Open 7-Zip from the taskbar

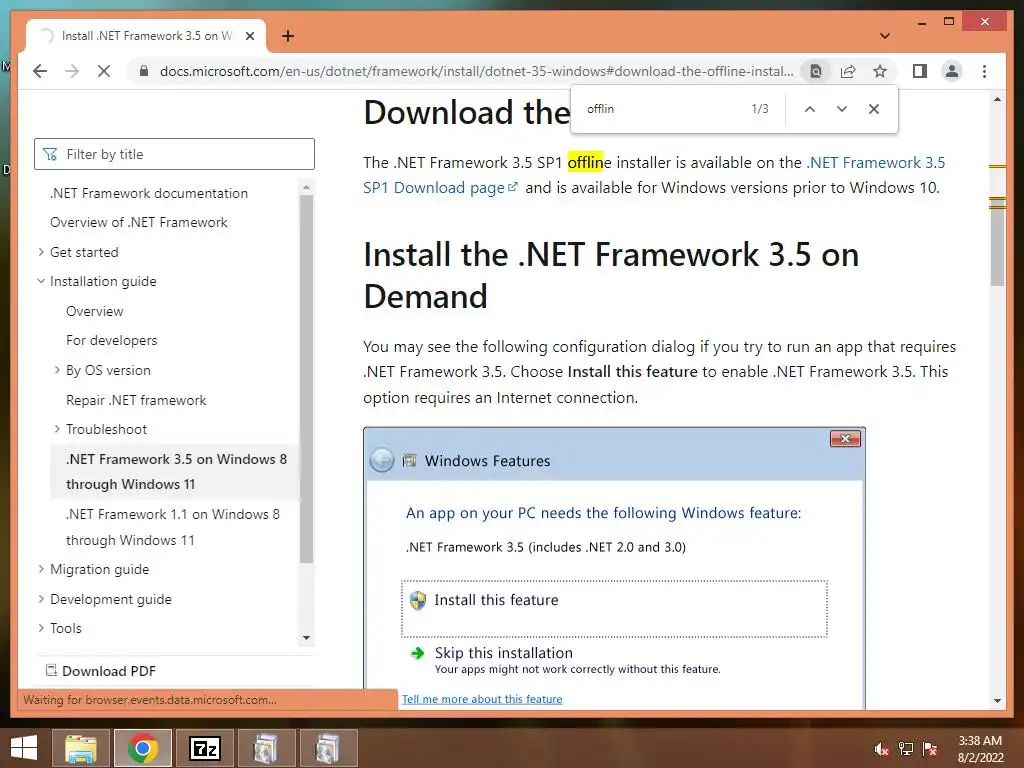(205, 748)
